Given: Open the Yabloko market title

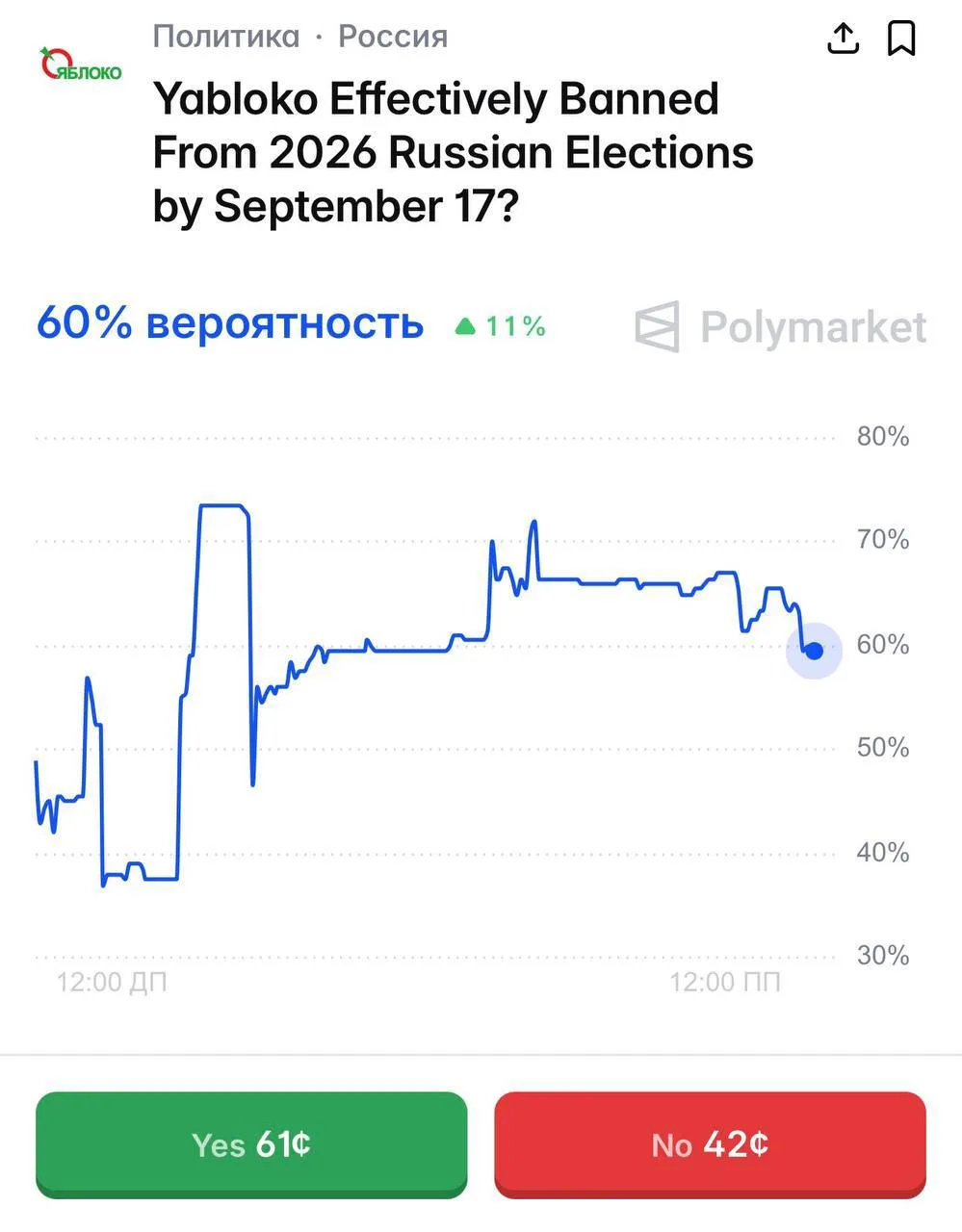Looking at the screenshot, I should click(x=453, y=152).
